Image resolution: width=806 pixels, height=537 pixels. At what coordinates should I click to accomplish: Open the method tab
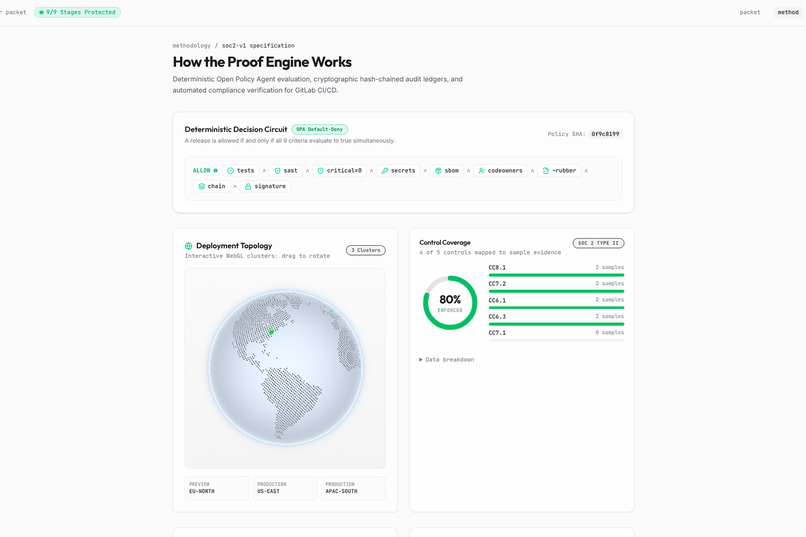(788, 12)
